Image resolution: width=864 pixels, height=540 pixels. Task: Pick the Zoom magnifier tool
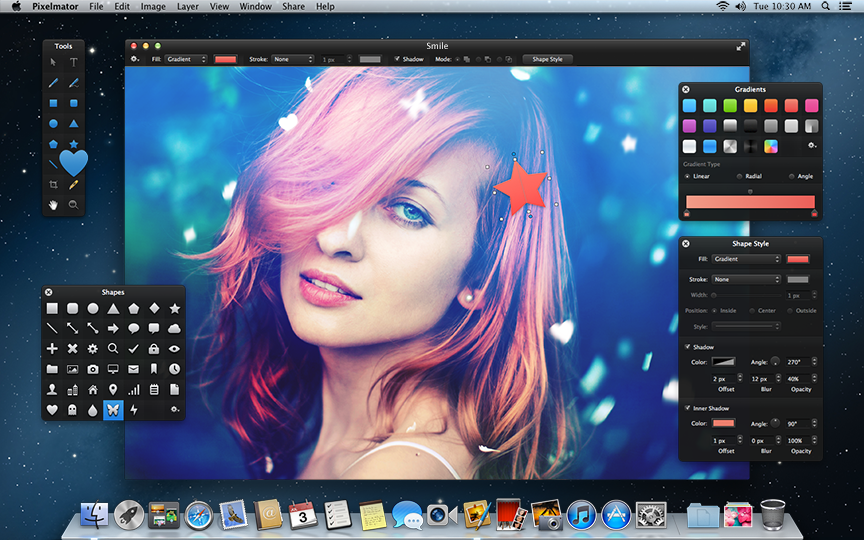click(74, 205)
